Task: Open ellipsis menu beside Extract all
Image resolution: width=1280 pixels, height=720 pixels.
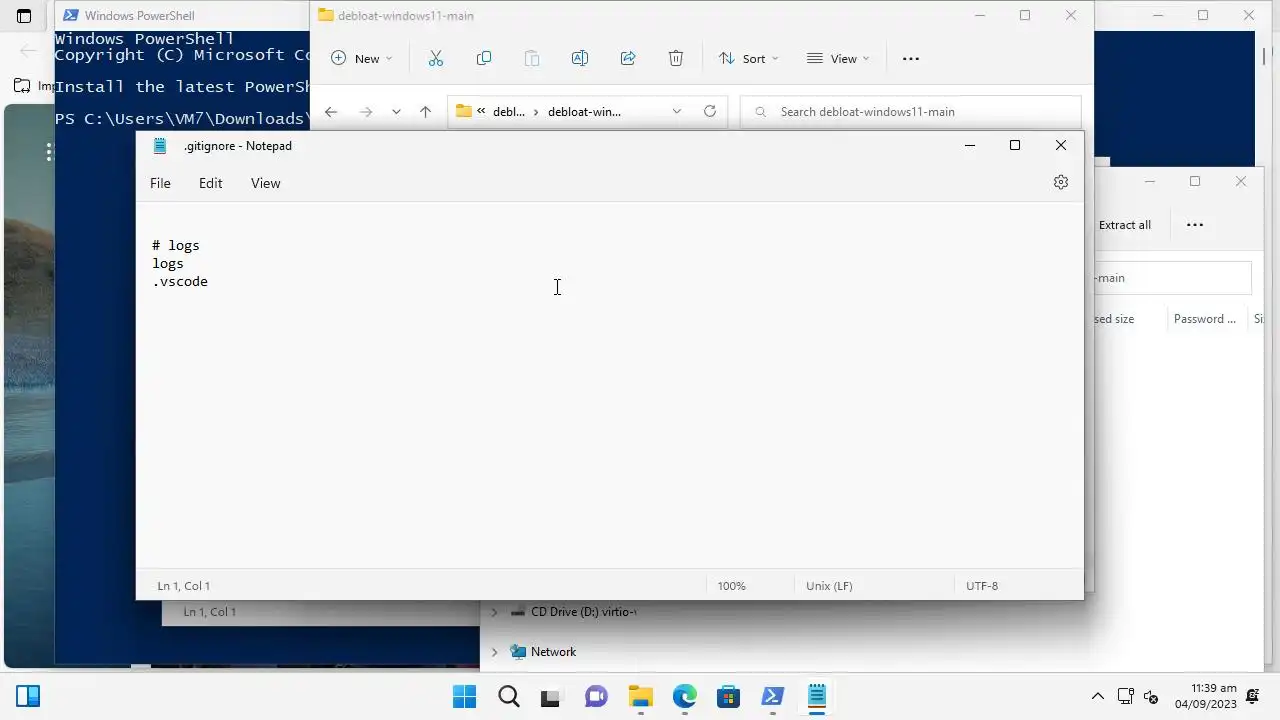Action: click(1195, 225)
